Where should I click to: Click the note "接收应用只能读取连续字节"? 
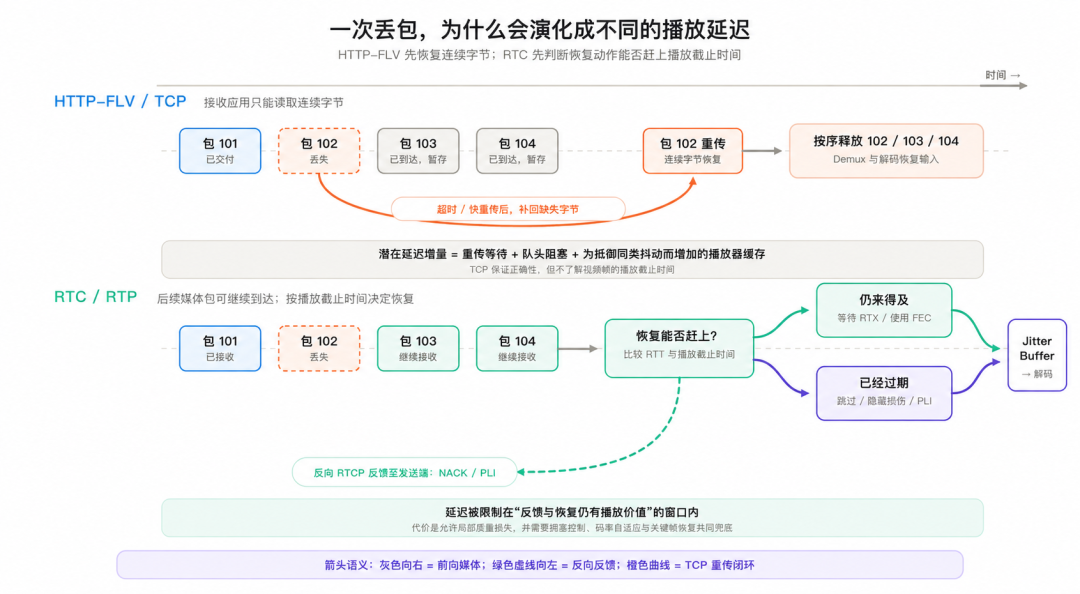point(273,103)
